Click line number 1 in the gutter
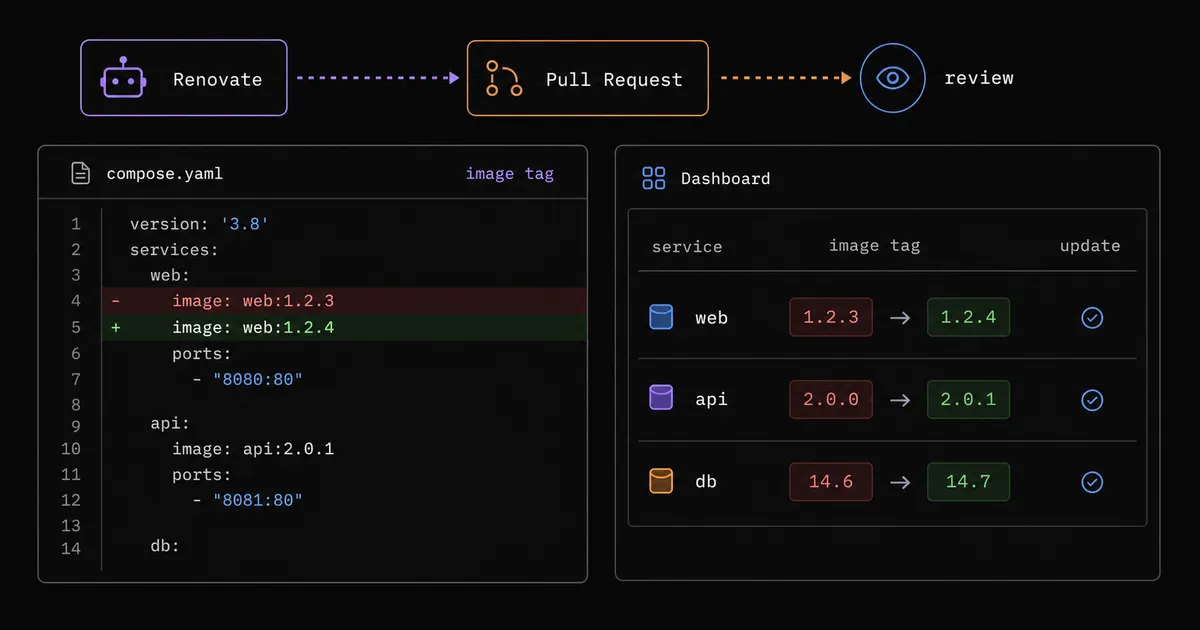The image size is (1200, 630). 76,224
